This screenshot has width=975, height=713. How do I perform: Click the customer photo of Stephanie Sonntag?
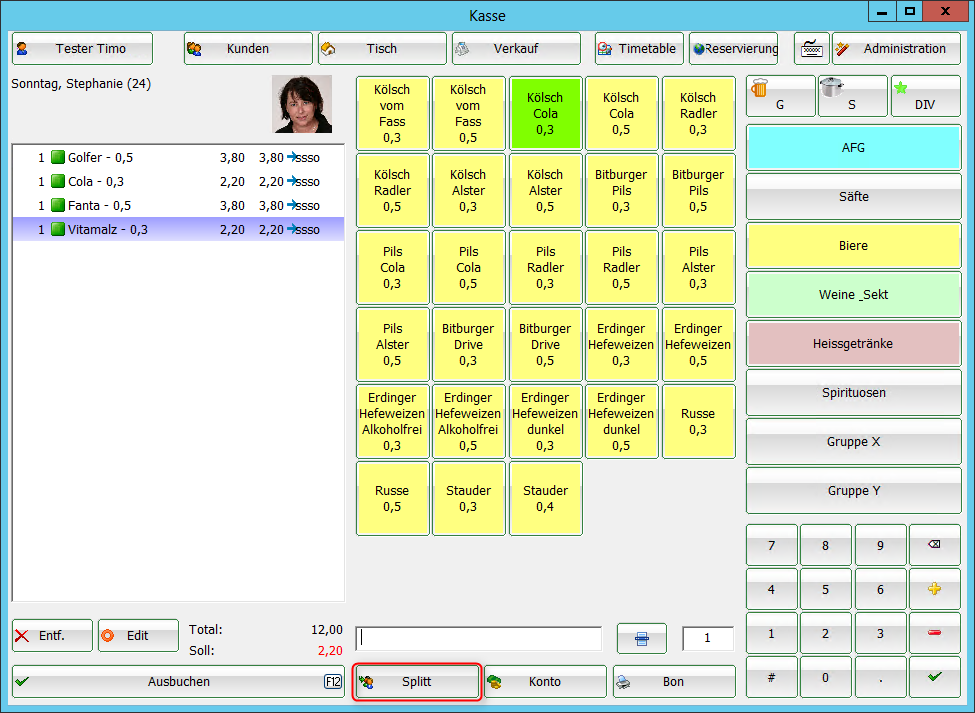(x=301, y=104)
